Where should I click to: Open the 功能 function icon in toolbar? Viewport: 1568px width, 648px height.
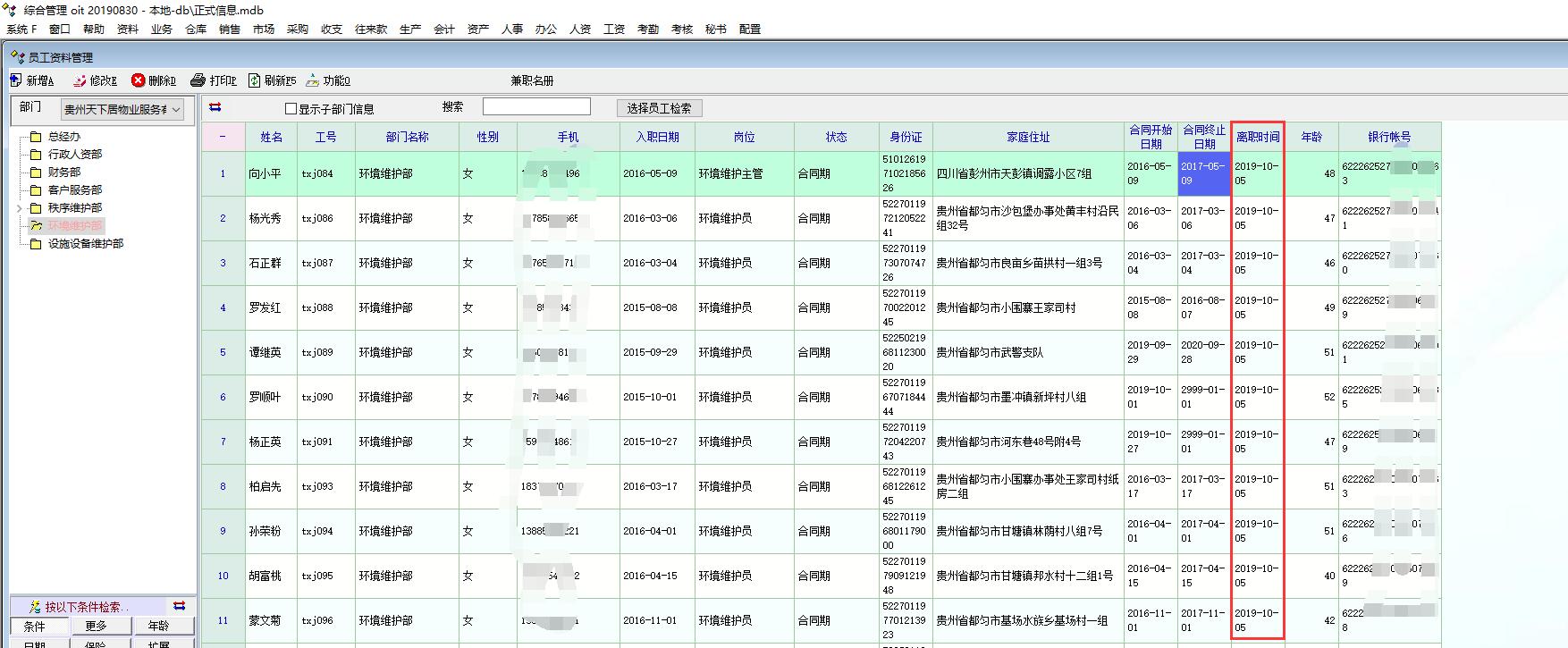[x=312, y=80]
